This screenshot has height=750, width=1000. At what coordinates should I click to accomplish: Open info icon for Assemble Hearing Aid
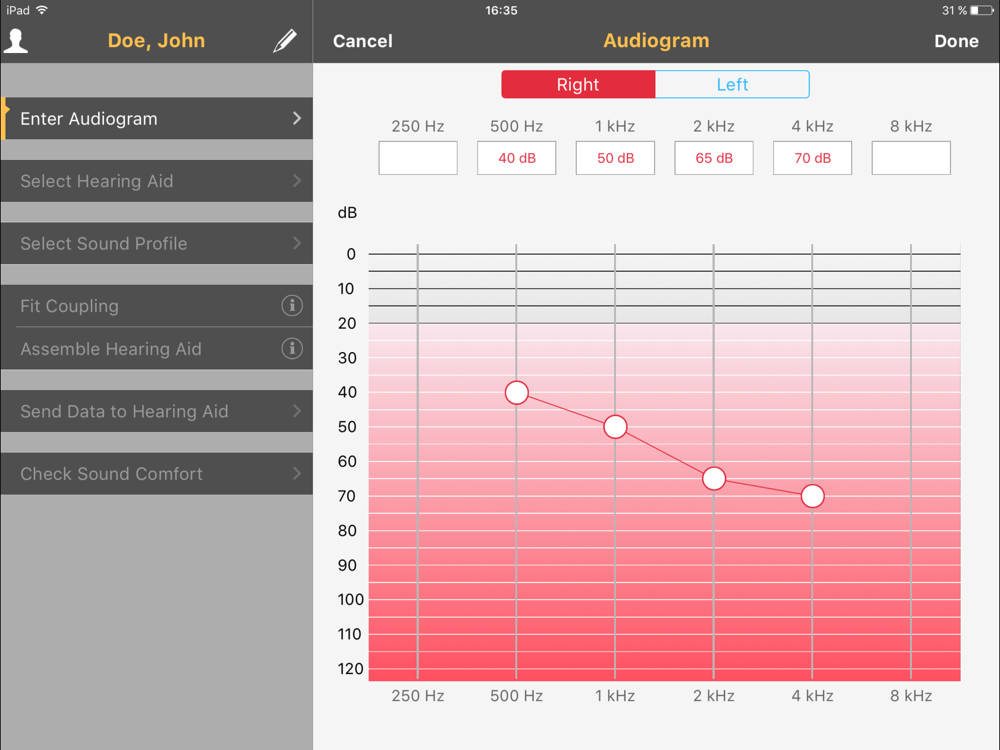(x=292, y=348)
